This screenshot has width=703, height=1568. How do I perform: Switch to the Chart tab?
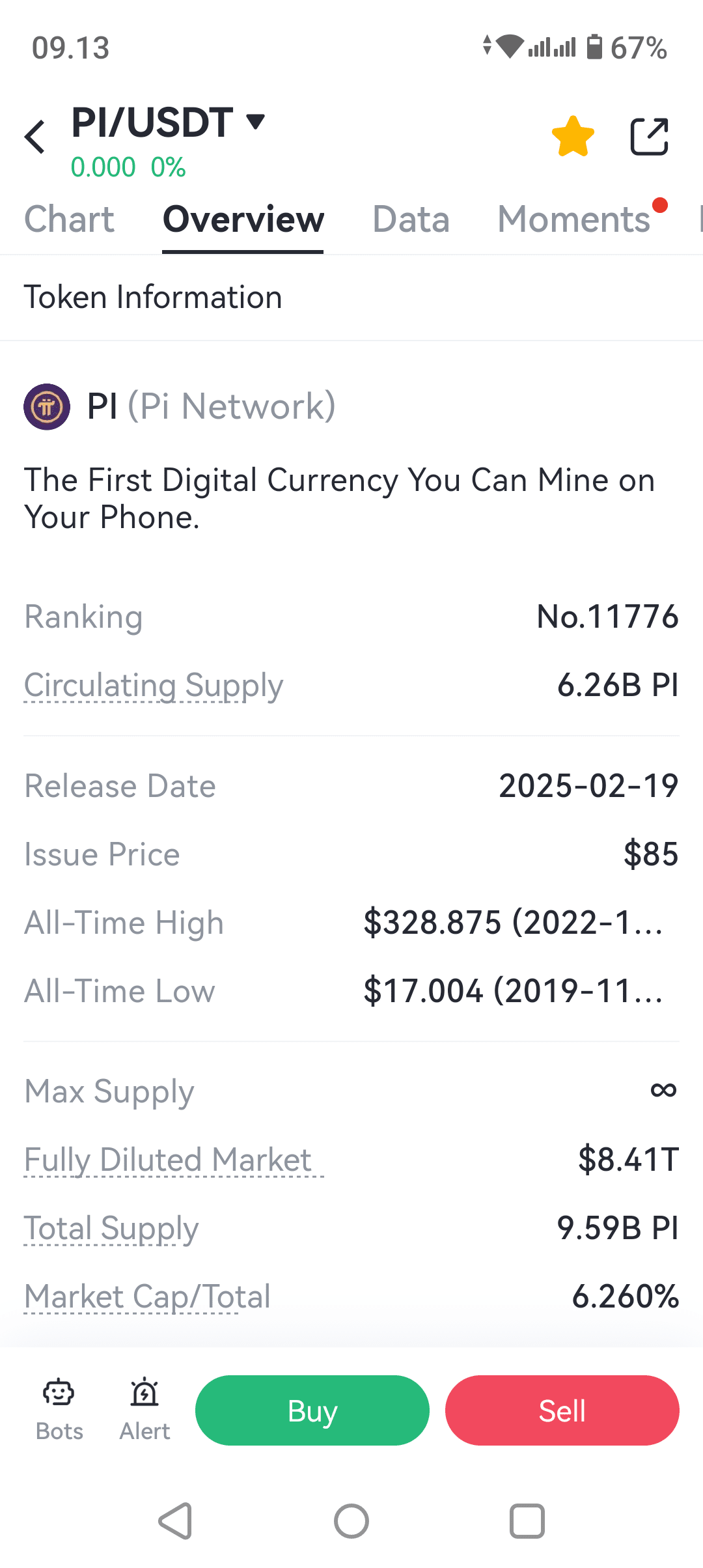click(69, 219)
